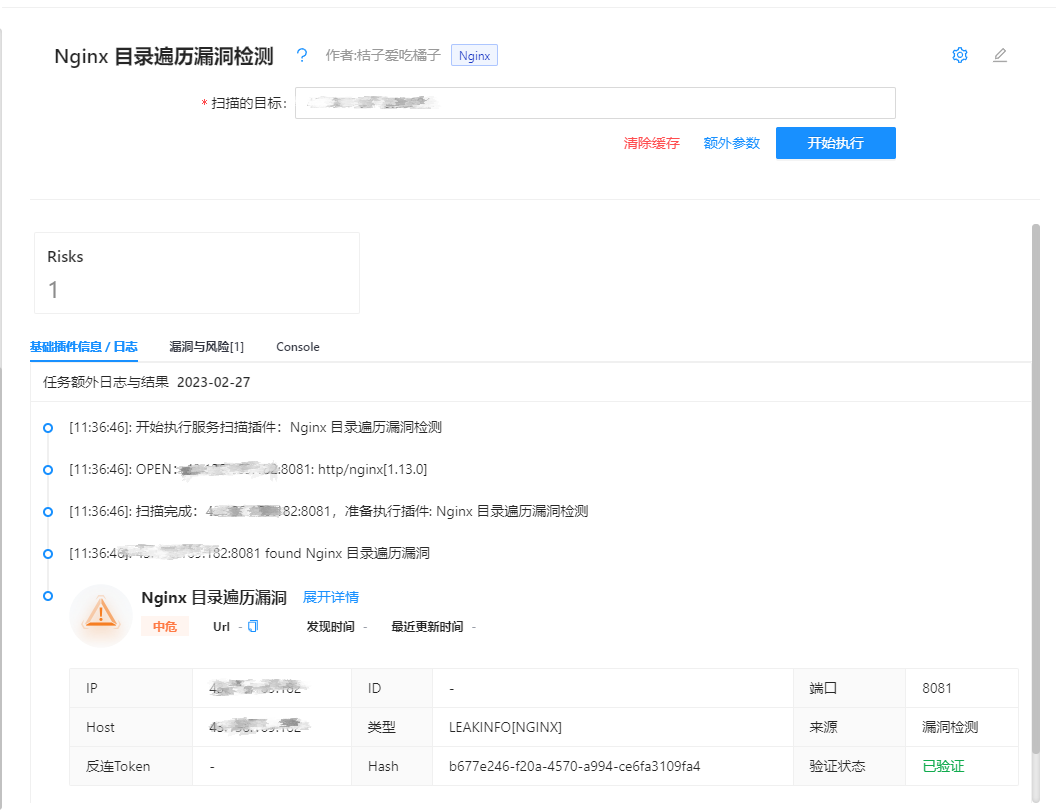The width and height of the screenshot is (1056, 811).
Task: Open 额外参数 link
Action: tap(731, 143)
